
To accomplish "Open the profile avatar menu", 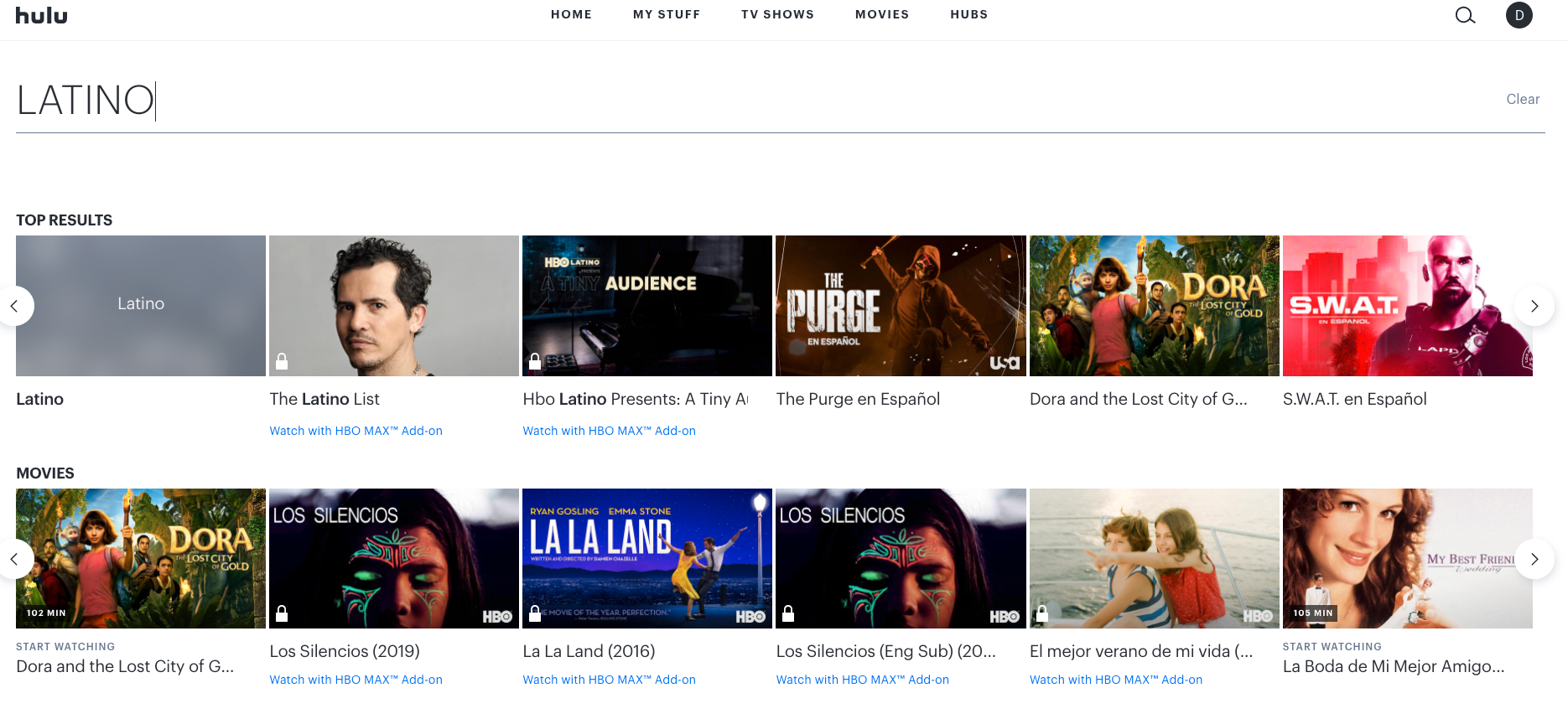I will pos(1519,15).
